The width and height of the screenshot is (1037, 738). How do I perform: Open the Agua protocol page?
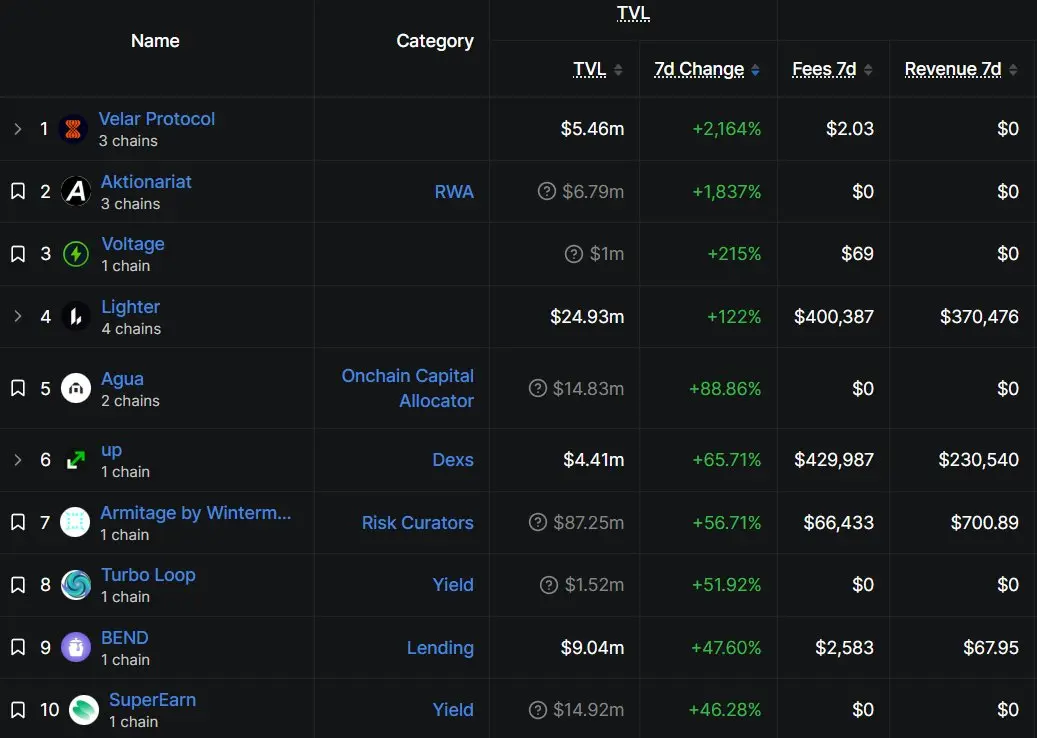(x=122, y=379)
